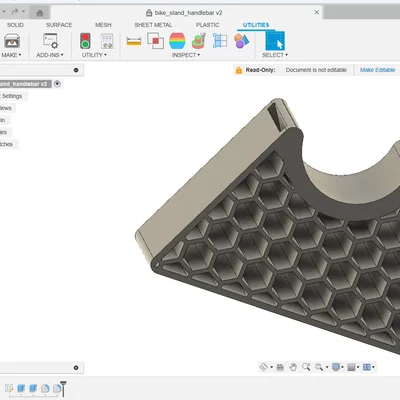400x400 pixels.
Task: Activate the Select cursor tool
Action: pos(275,41)
